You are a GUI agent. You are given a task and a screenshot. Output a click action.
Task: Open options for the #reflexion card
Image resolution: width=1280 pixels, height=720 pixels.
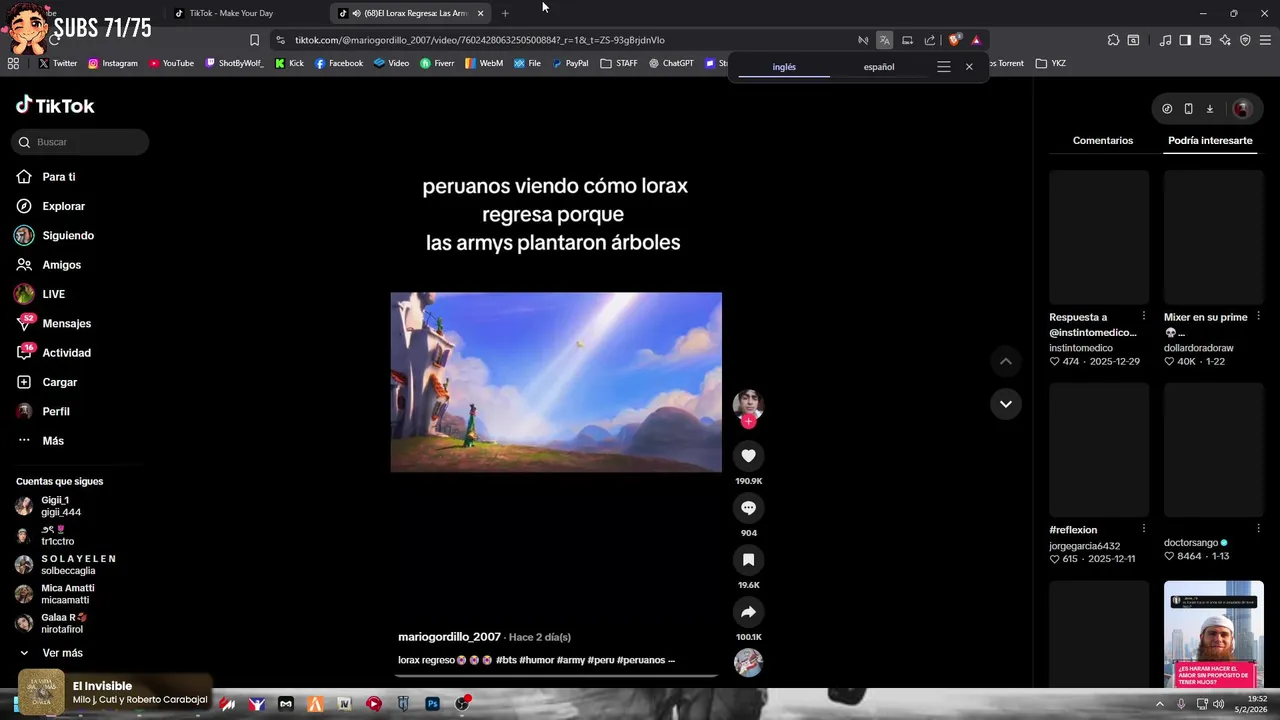click(x=1144, y=529)
